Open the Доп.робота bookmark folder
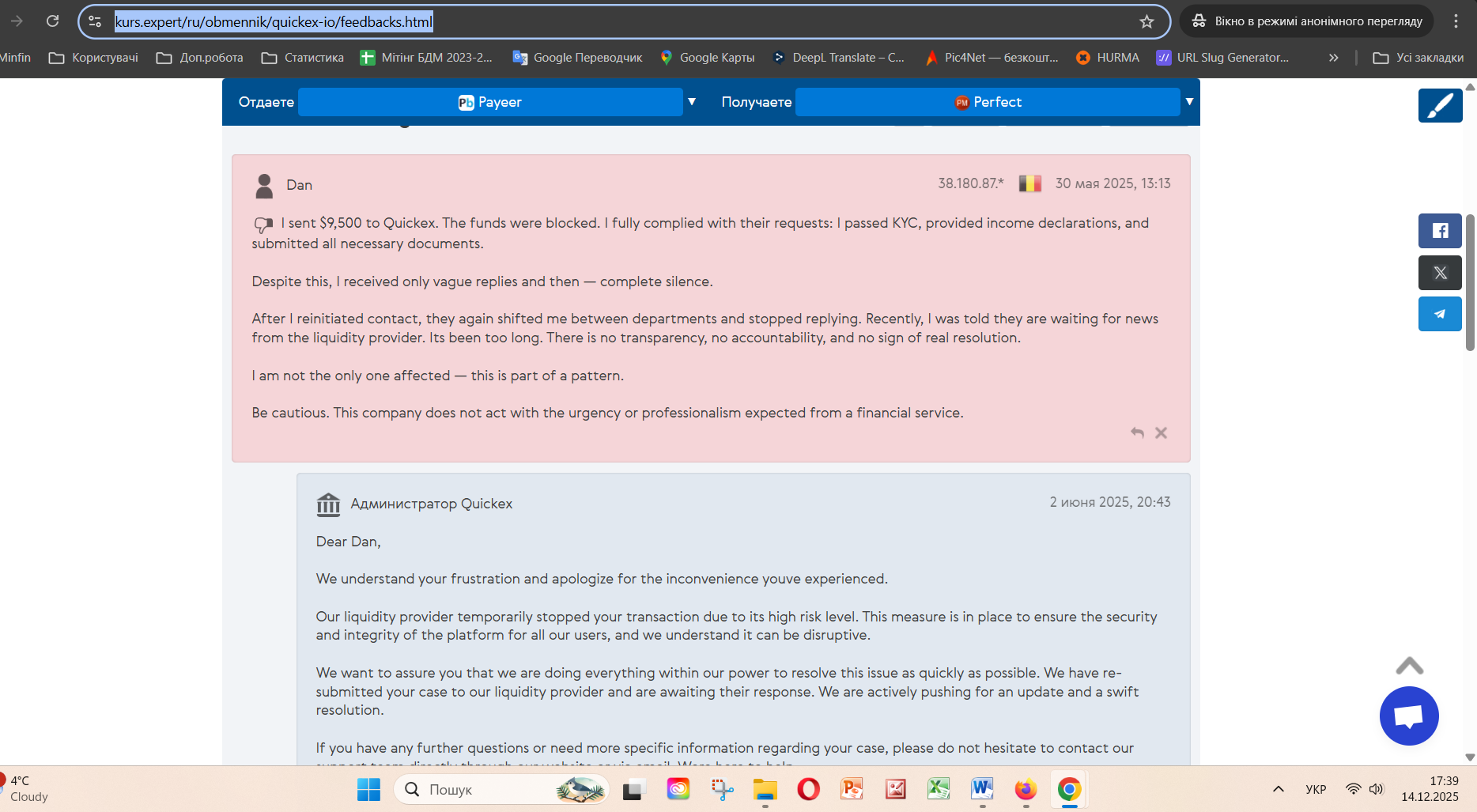The height and width of the screenshot is (812, 1477). tap(200, 58)
